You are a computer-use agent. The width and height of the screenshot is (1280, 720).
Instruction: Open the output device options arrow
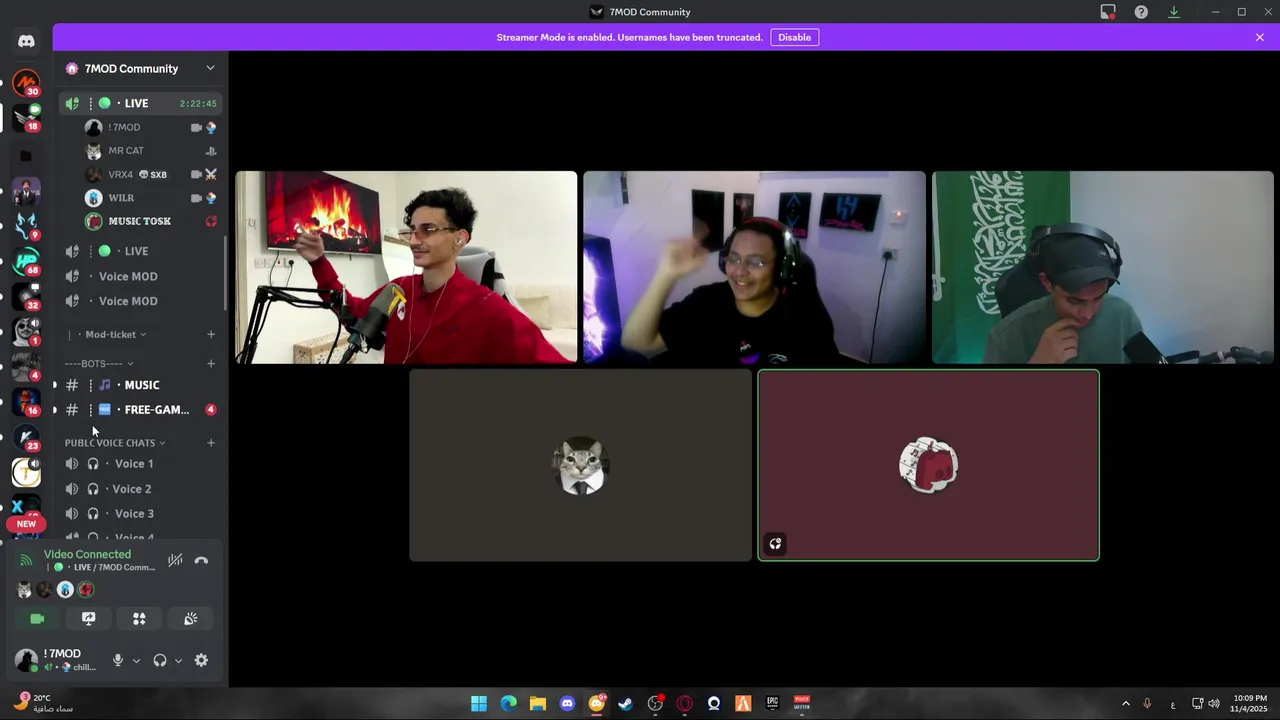click(178, 660)
